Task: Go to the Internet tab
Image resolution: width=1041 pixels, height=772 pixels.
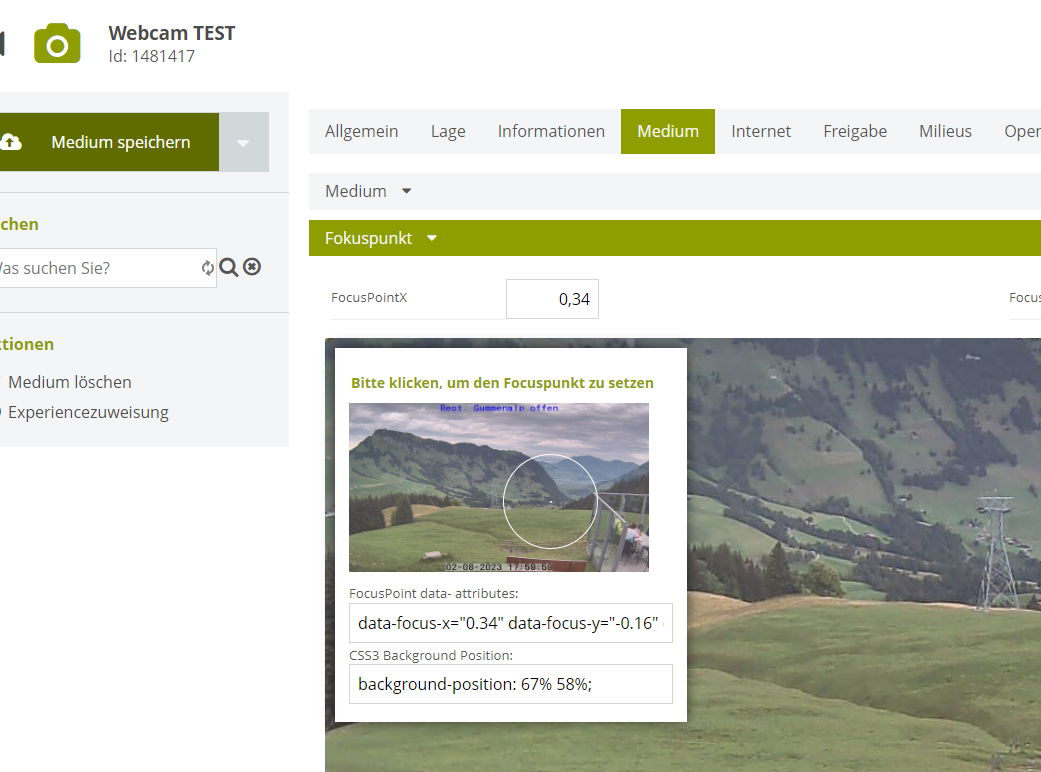Action: [760, 131]
